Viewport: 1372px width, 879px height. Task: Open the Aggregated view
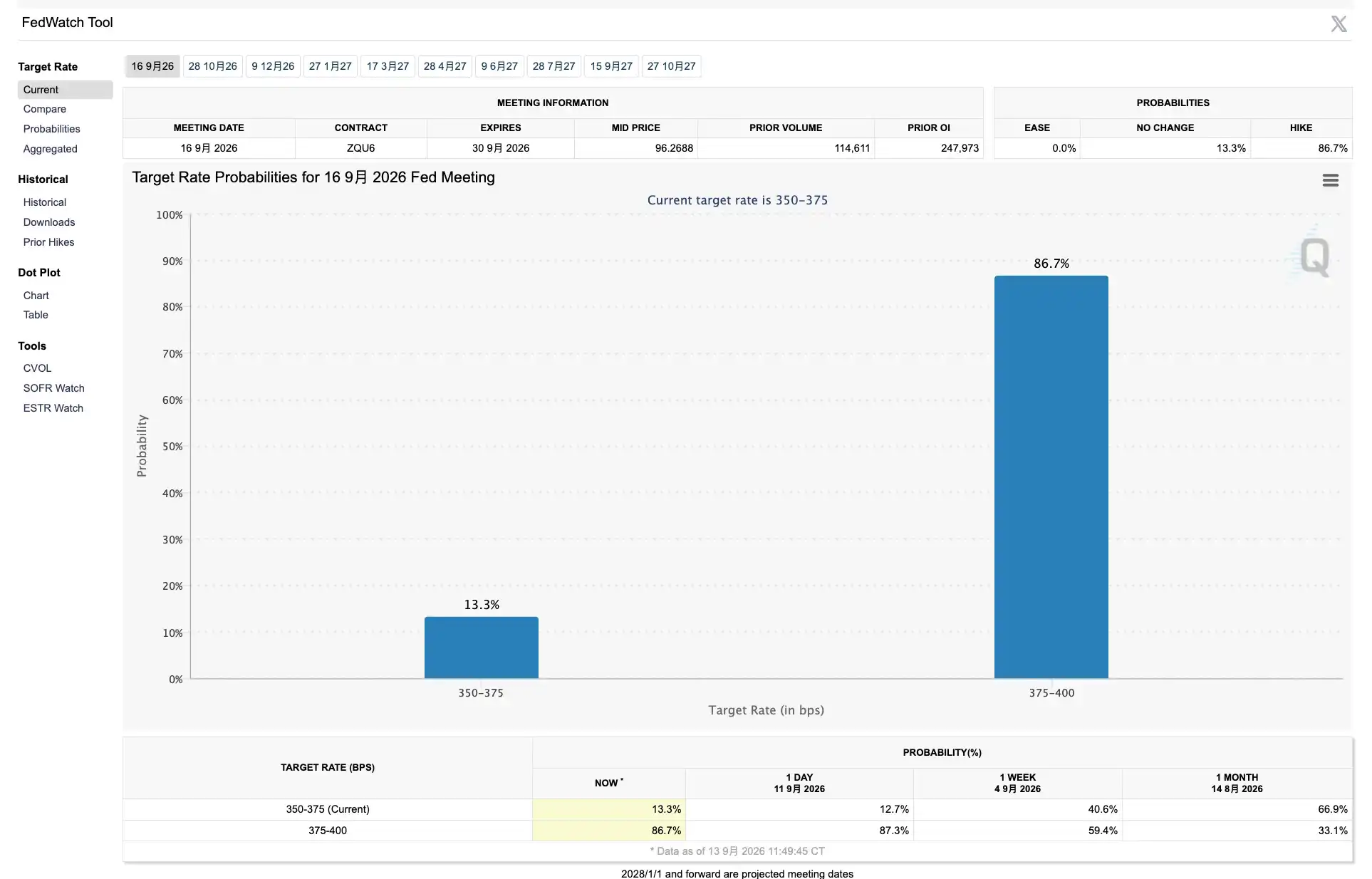(51, 149)
